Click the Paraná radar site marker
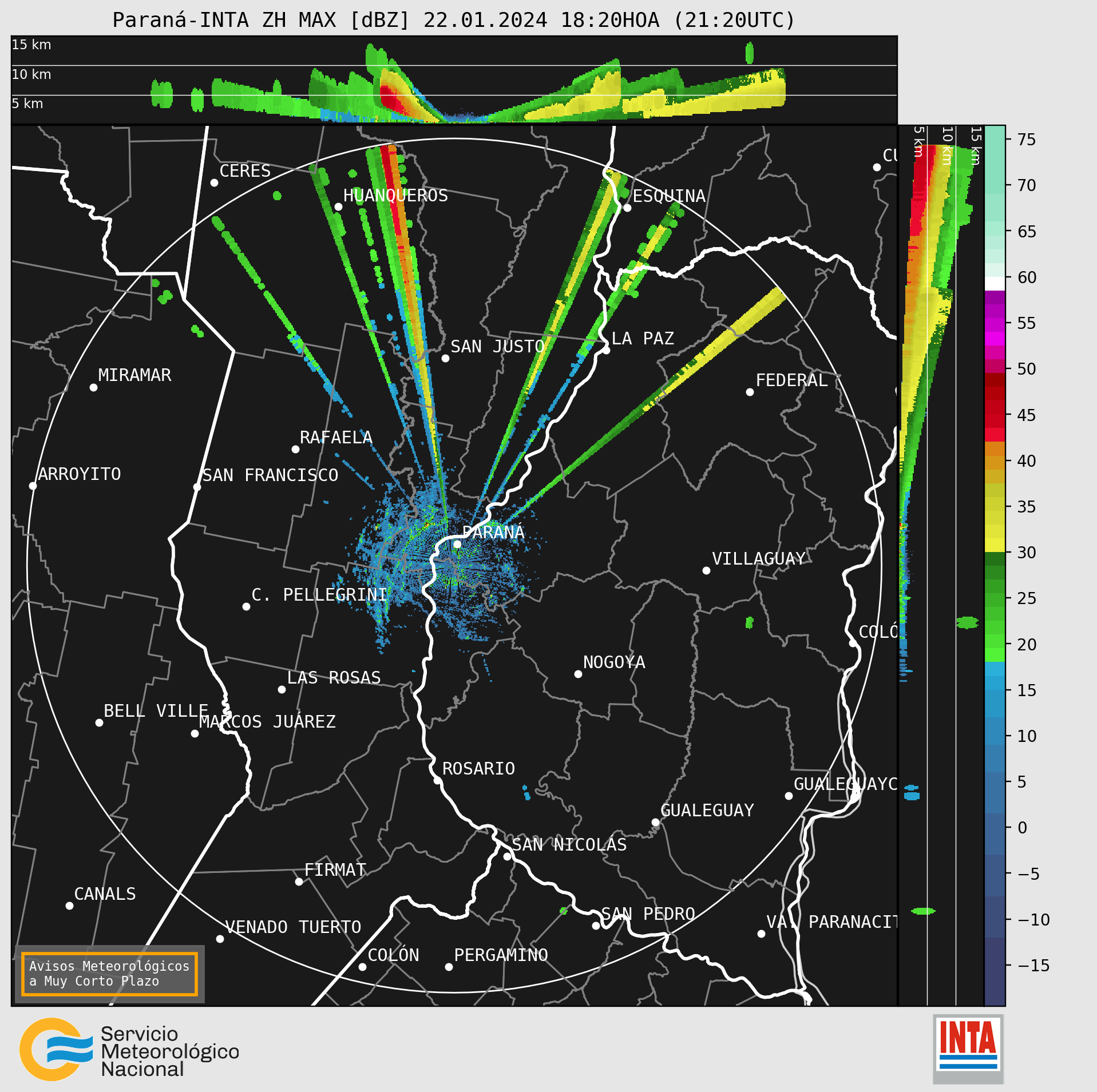The height and width of the screenshot is (1092, 1097). [x=457, y=544]
